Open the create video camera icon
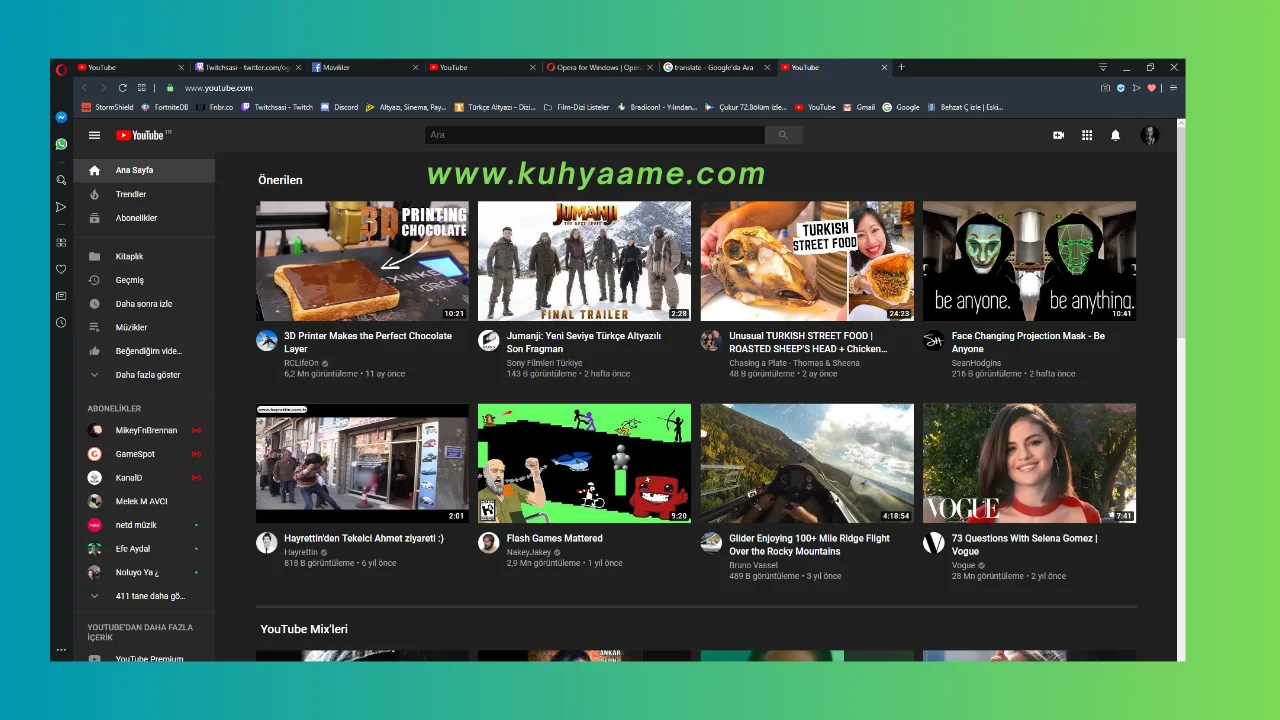The width and height of the screenshot is (1280, 720). coord(1058,135)
